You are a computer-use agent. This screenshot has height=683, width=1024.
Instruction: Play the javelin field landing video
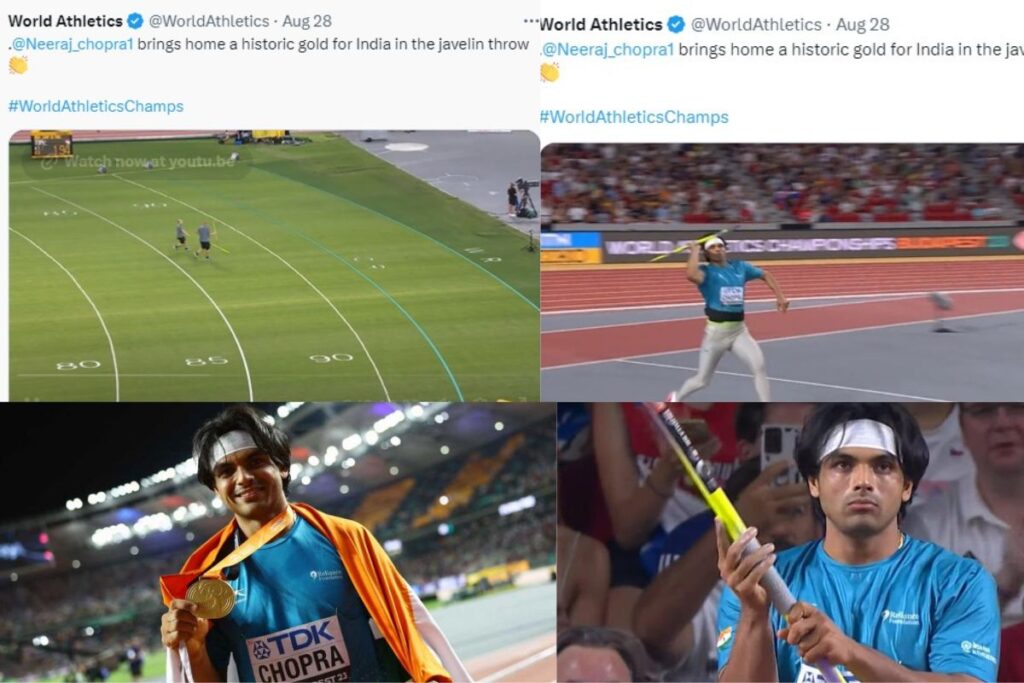274,266
